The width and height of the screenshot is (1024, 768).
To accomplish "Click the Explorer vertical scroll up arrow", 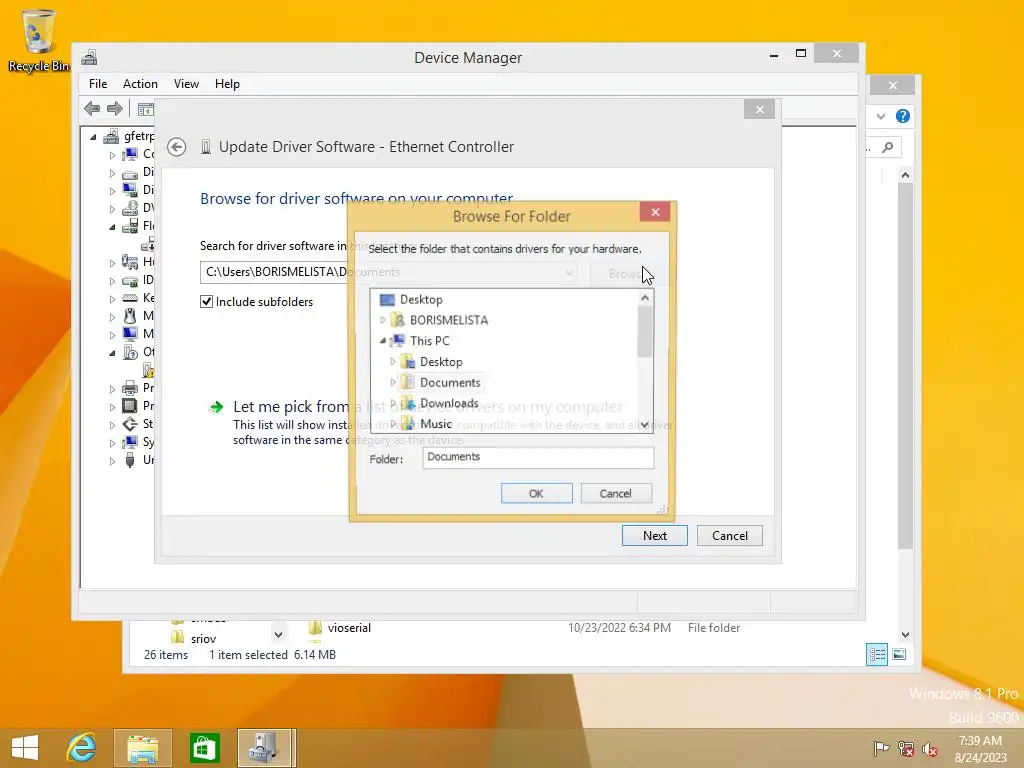I will (x=904, y=175).
